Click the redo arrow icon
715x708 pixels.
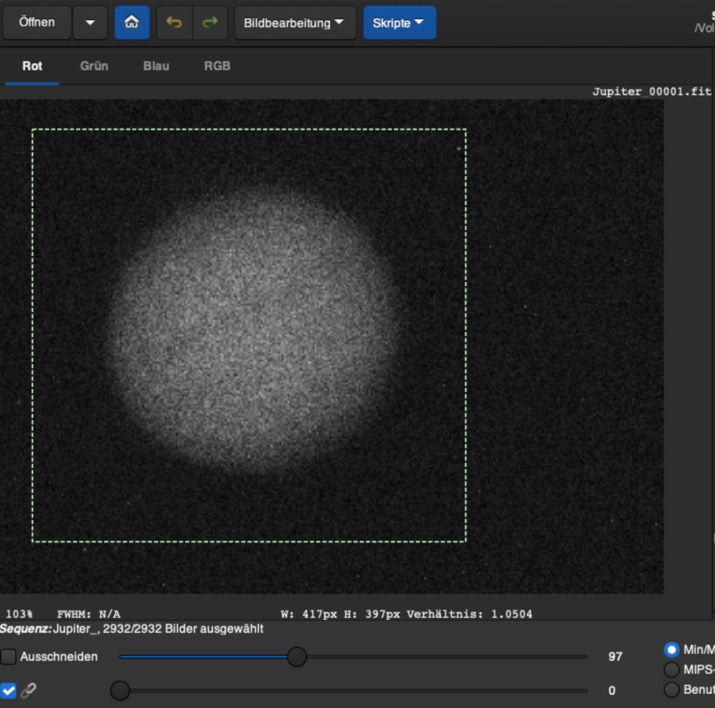tap(209, 23)
